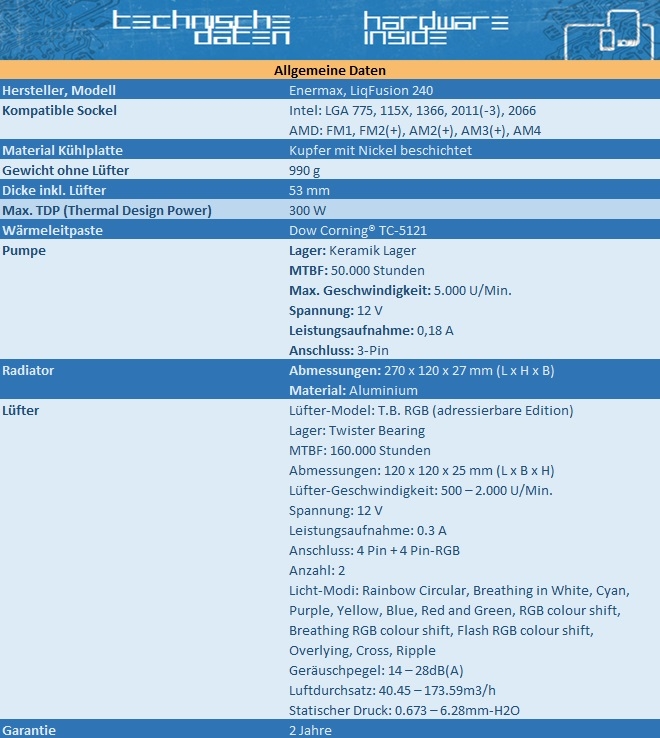Select pump 'Spannung: 12 V' bold line

click(x=335, y=311)
